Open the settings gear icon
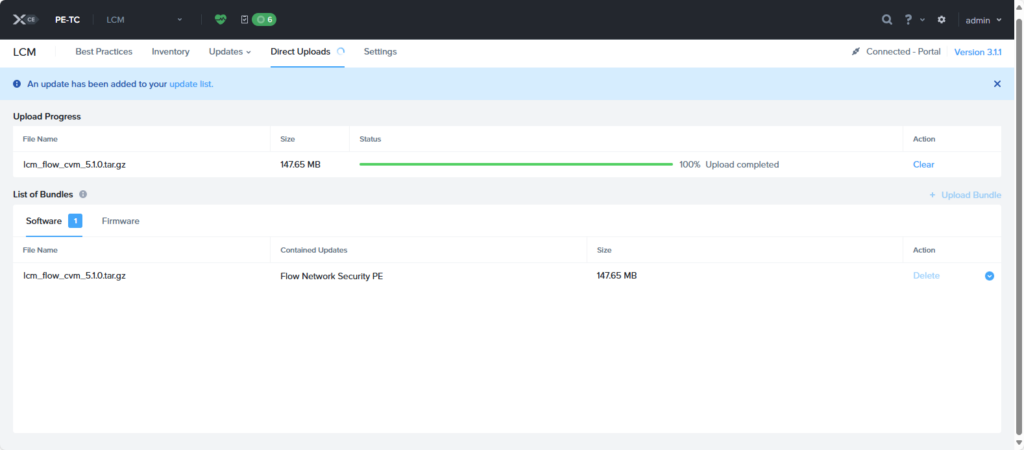This screenshot has height=450, width=1024. coord(941,20)
